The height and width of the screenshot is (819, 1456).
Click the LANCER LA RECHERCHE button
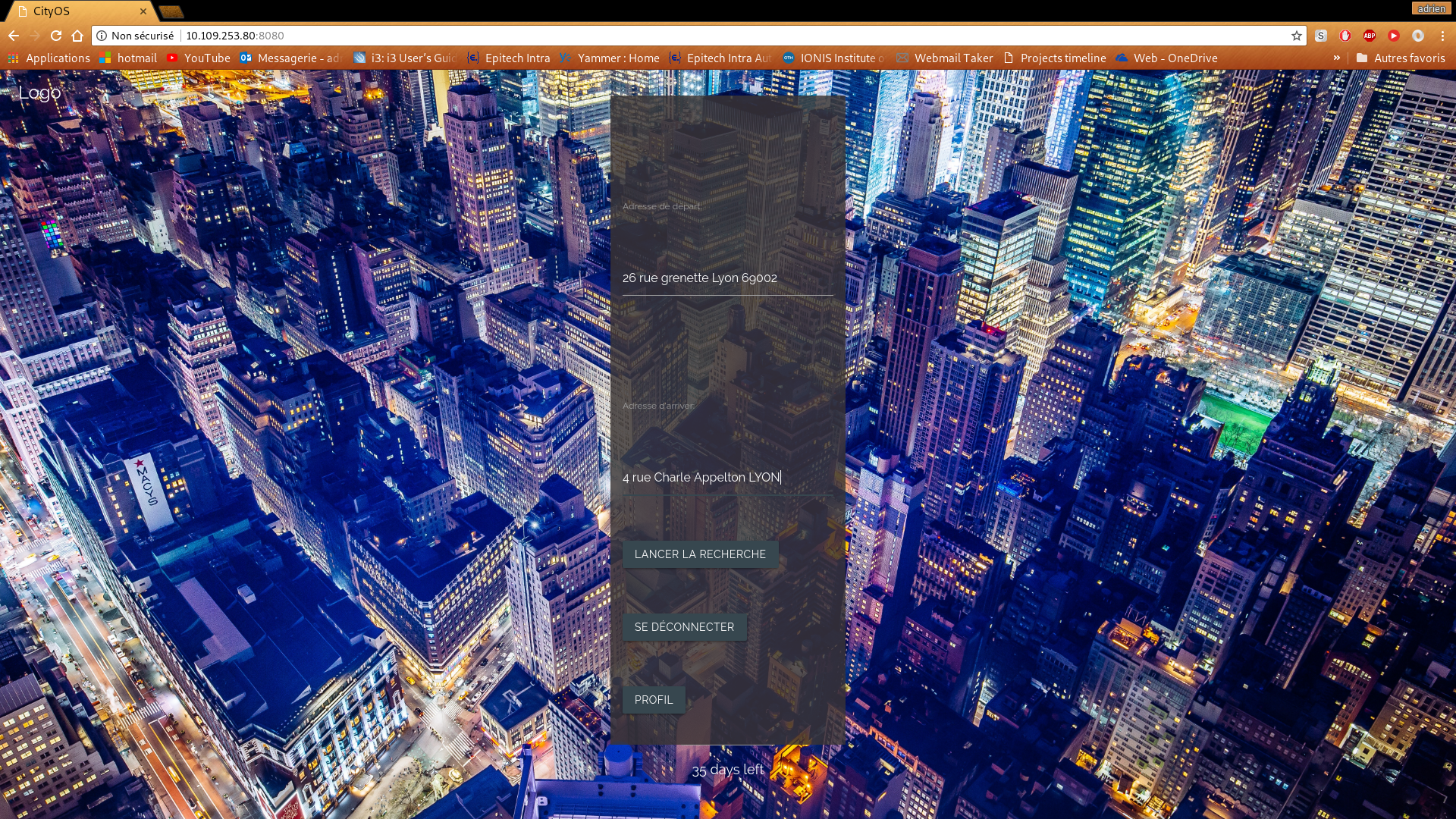click(x=700, y=554)
